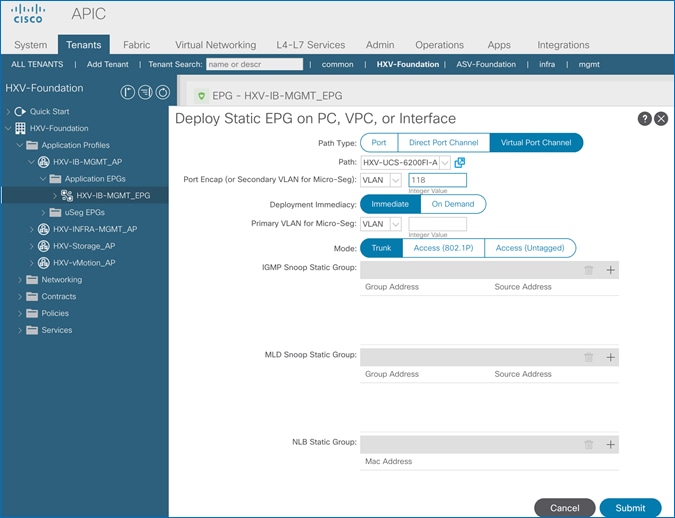The width and height of the screenshot is (675, 518).
Task: Click the first circular icon beside HXV-Foundation title
Action: pyautogui.click(x=127, y=92)
